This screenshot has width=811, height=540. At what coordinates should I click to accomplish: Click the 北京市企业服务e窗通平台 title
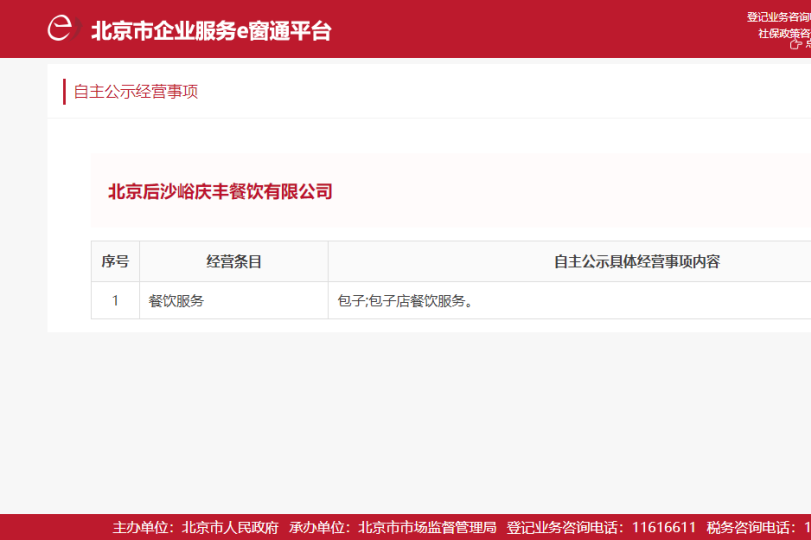click(x=211, y=30)
